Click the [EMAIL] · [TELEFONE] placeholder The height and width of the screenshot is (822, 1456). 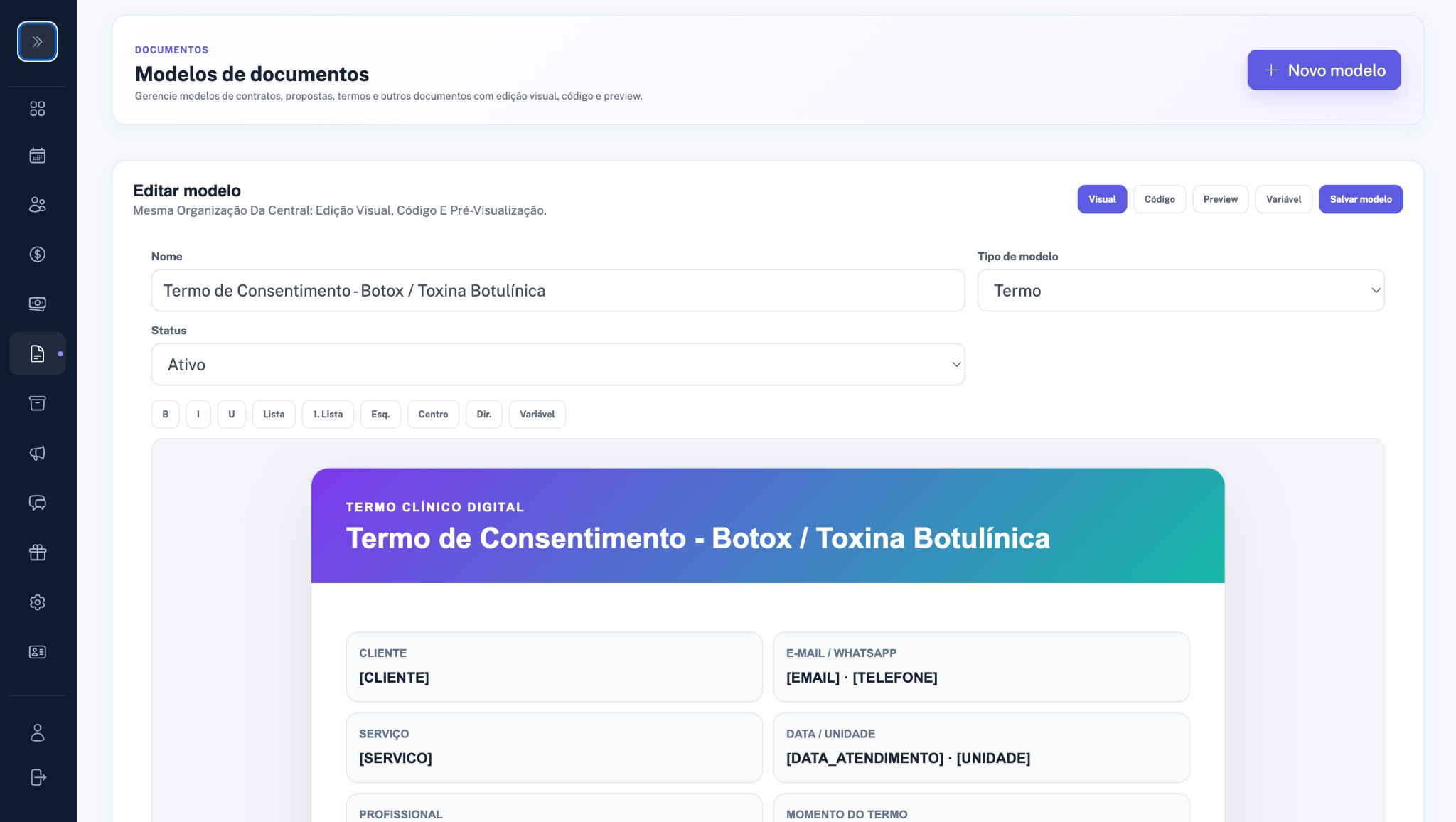point(862,678)
